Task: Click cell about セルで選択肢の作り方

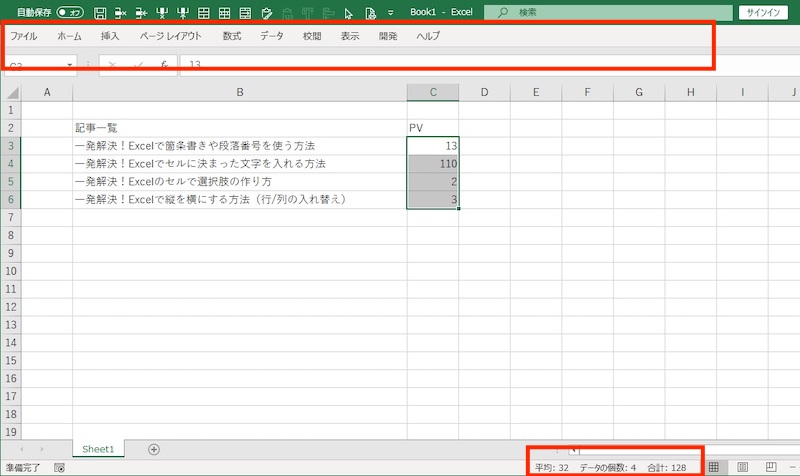Action: click(x=240, y=182)
